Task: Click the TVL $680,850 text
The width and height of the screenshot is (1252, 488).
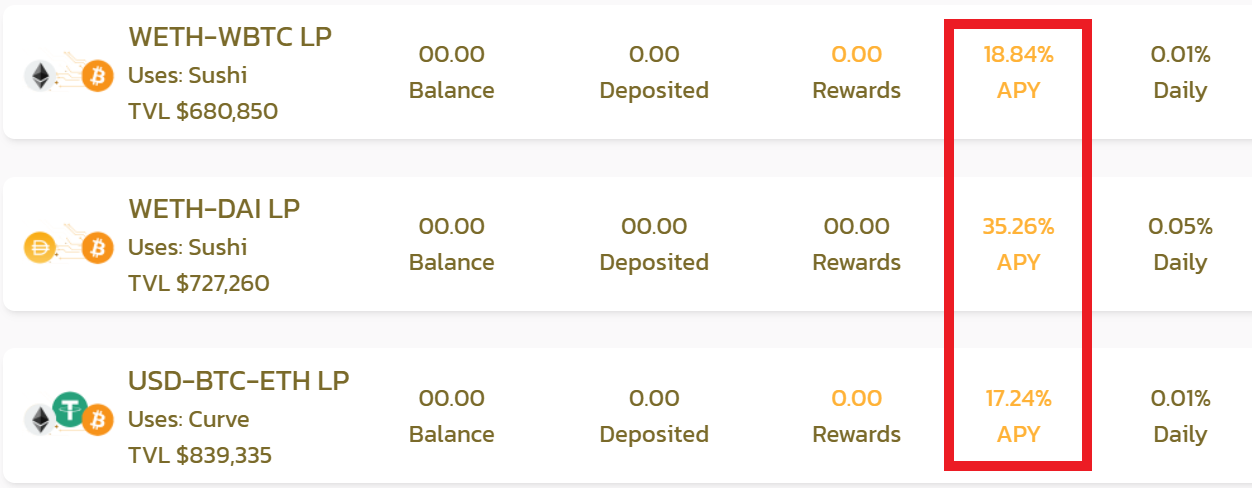Action: coord(203,111)
